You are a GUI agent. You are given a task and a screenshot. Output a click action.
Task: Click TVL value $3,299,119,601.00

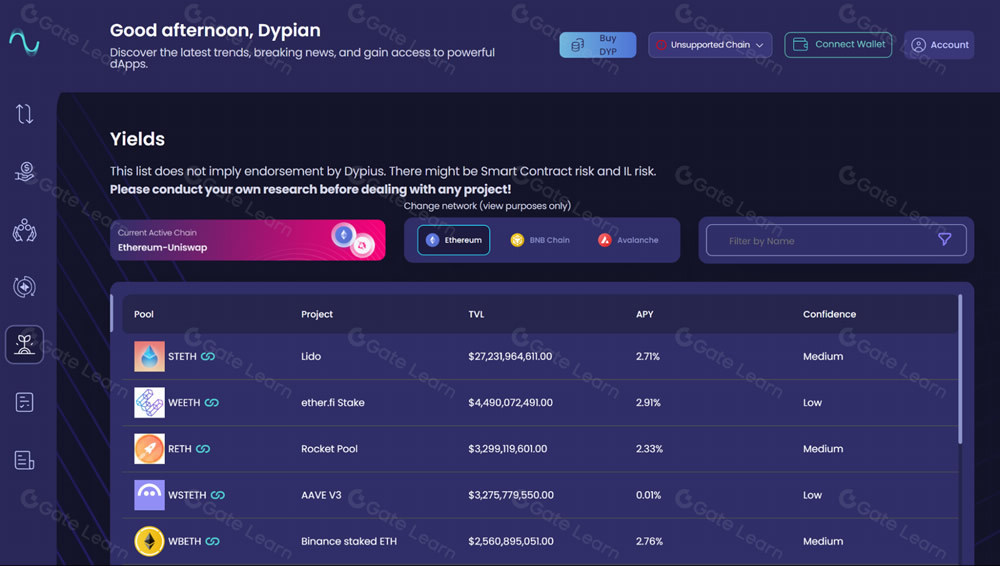pyautogui.click(x=508, y=449)
